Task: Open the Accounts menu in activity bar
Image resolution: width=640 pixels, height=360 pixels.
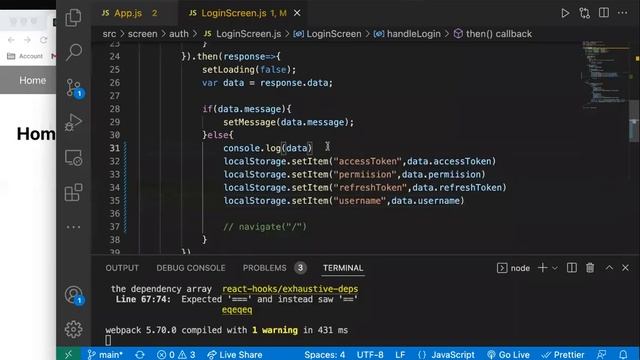Action: tap(74, 295)
